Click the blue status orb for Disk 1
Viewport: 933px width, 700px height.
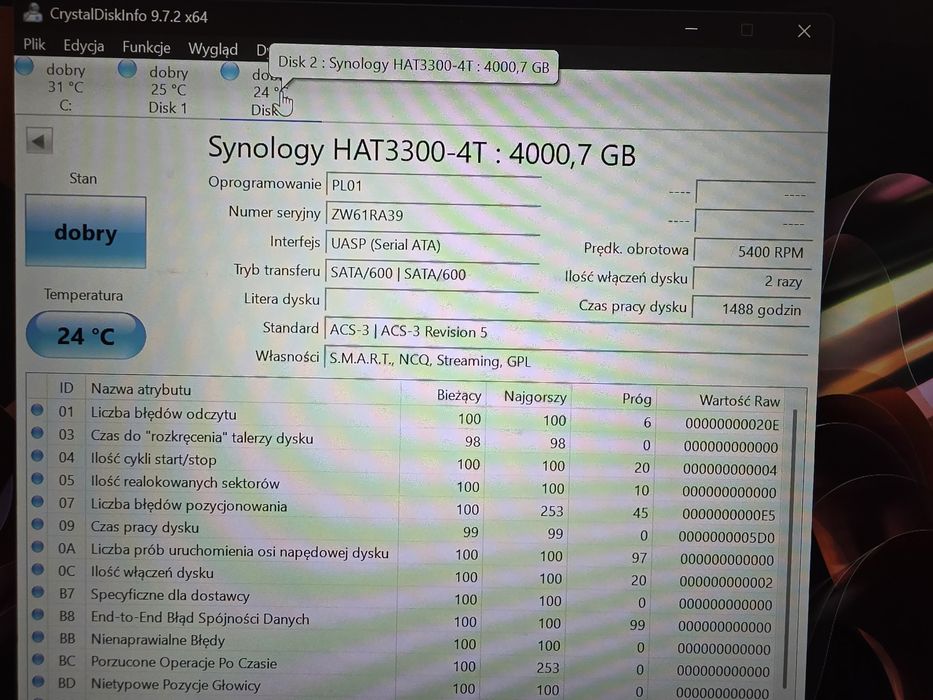[127, 69]
